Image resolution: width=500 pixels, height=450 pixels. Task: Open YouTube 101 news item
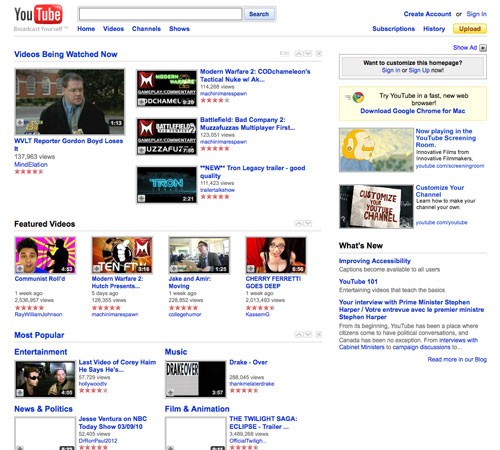[x=358, y=282]
